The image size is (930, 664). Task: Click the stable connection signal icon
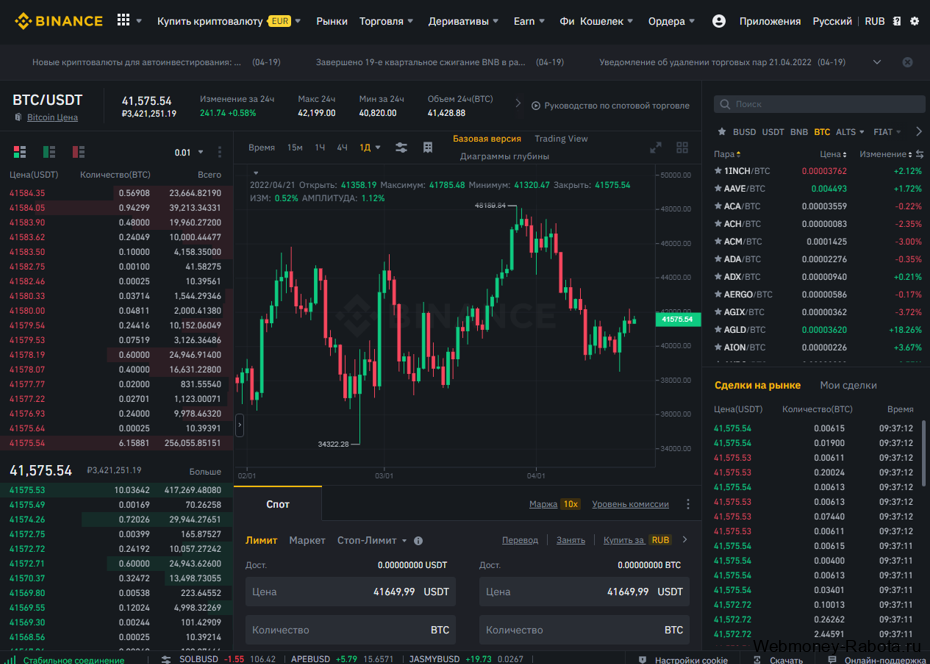11,659
